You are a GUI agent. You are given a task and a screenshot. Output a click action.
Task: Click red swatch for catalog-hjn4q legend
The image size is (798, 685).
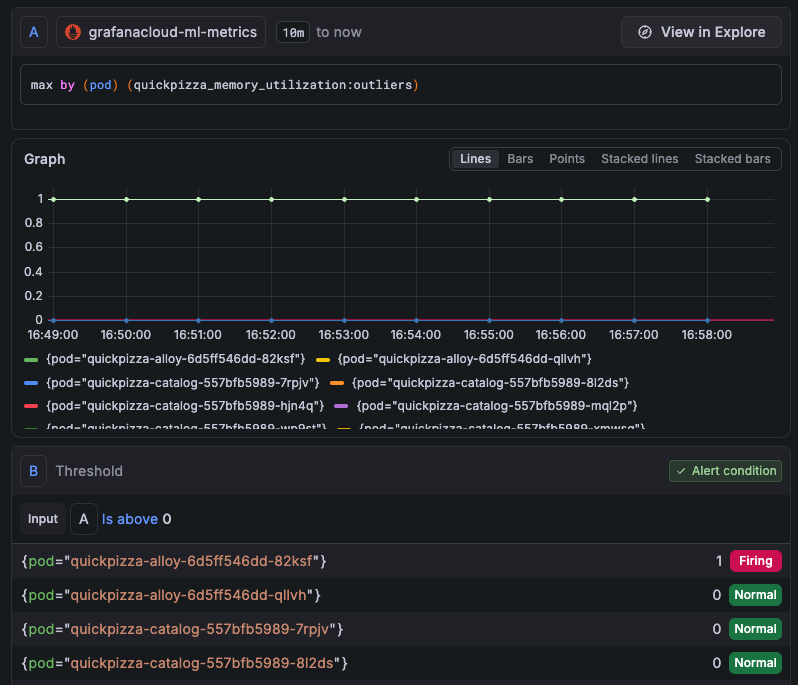(x=31, y=406)
